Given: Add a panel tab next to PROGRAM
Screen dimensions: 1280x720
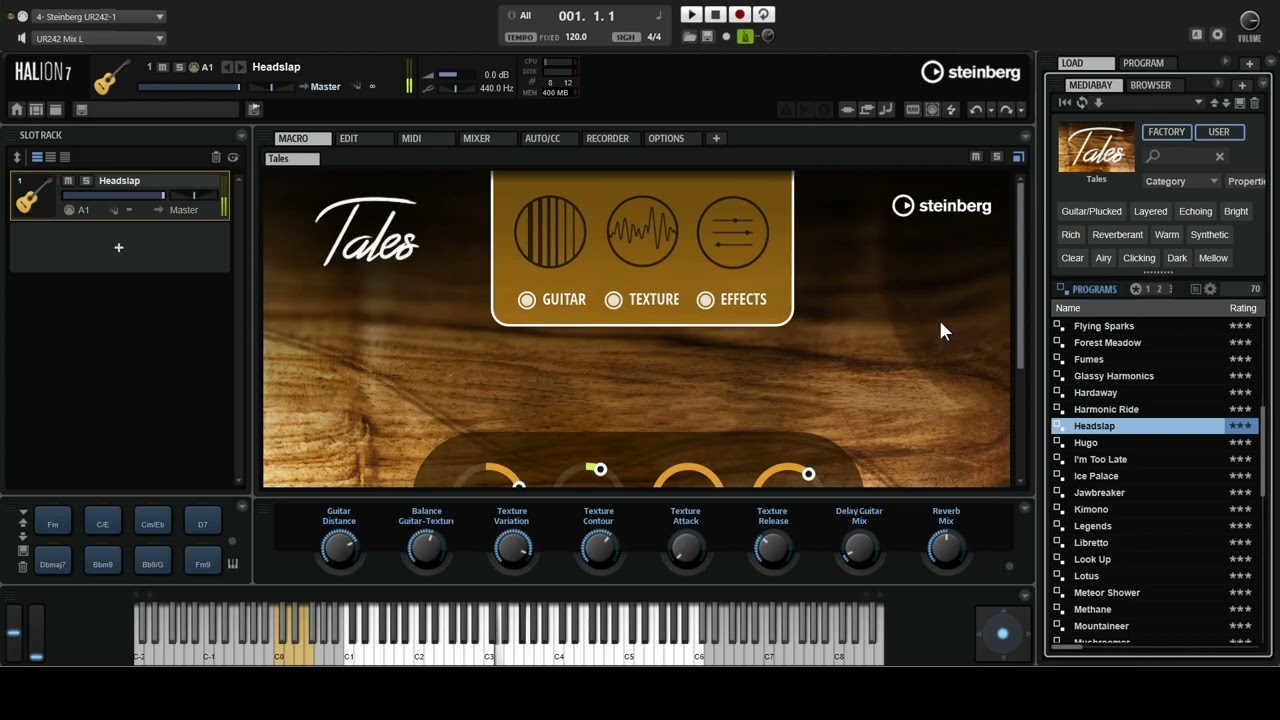Looking at the screenshot, I should [1249, 64].
